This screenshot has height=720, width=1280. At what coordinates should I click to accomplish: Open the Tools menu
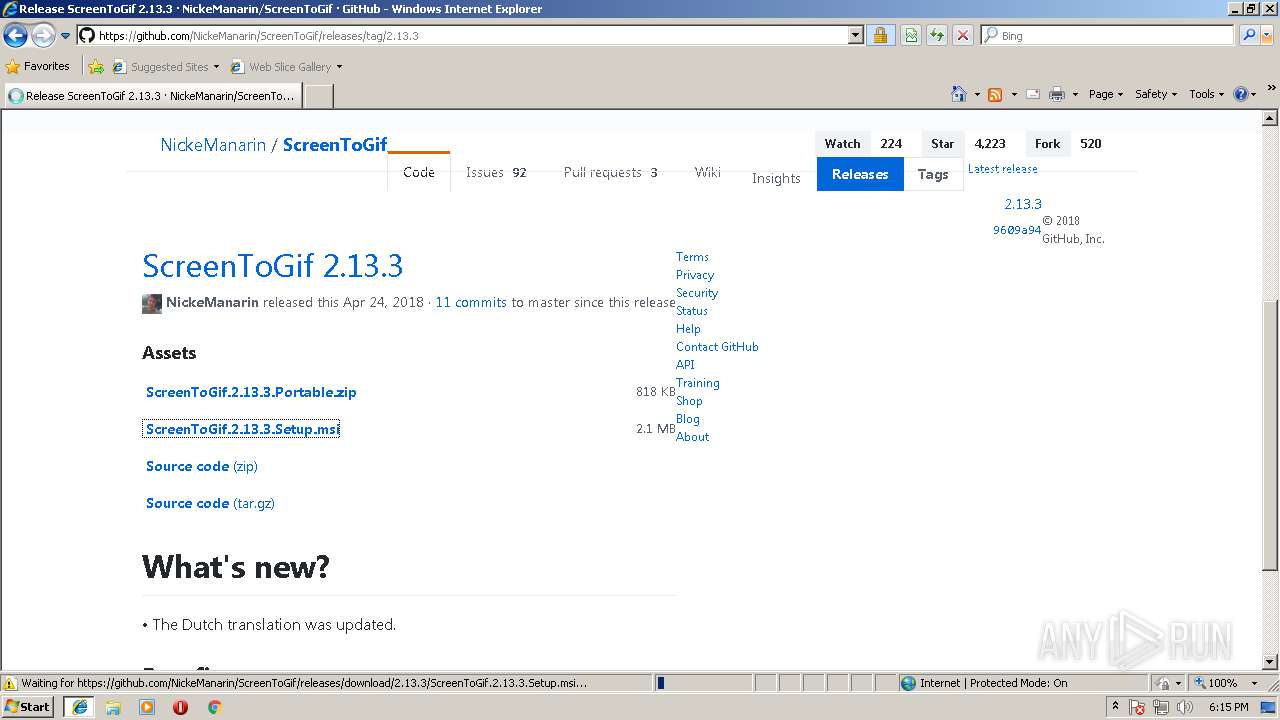point(1207,94)
